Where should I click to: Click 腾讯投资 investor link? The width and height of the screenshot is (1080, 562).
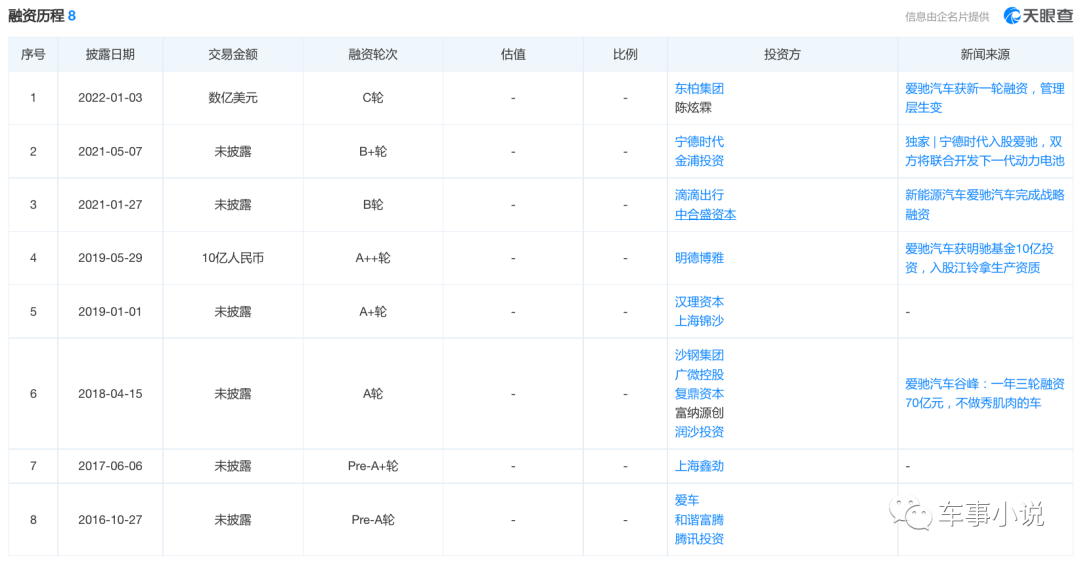pyautogui.click(x=699, y=539)
